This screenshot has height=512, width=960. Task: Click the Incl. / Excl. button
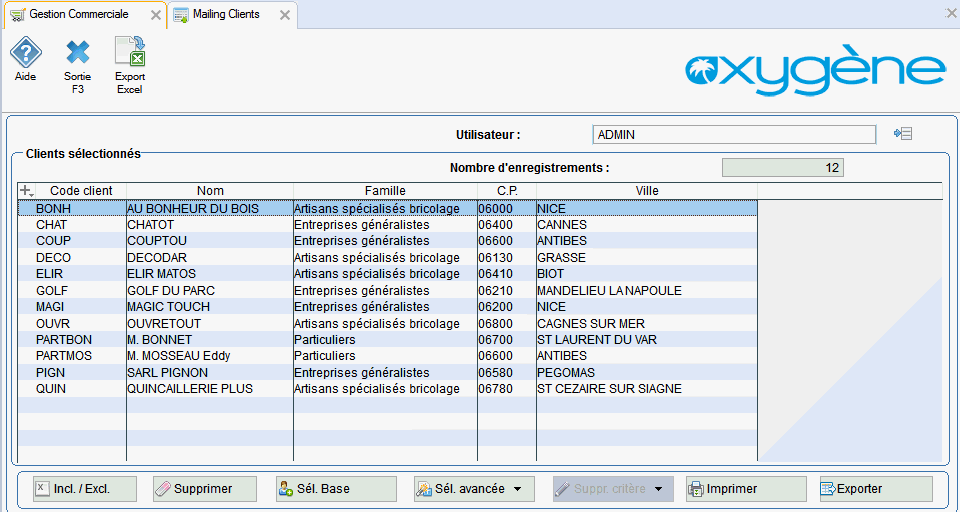coord(84,489)
